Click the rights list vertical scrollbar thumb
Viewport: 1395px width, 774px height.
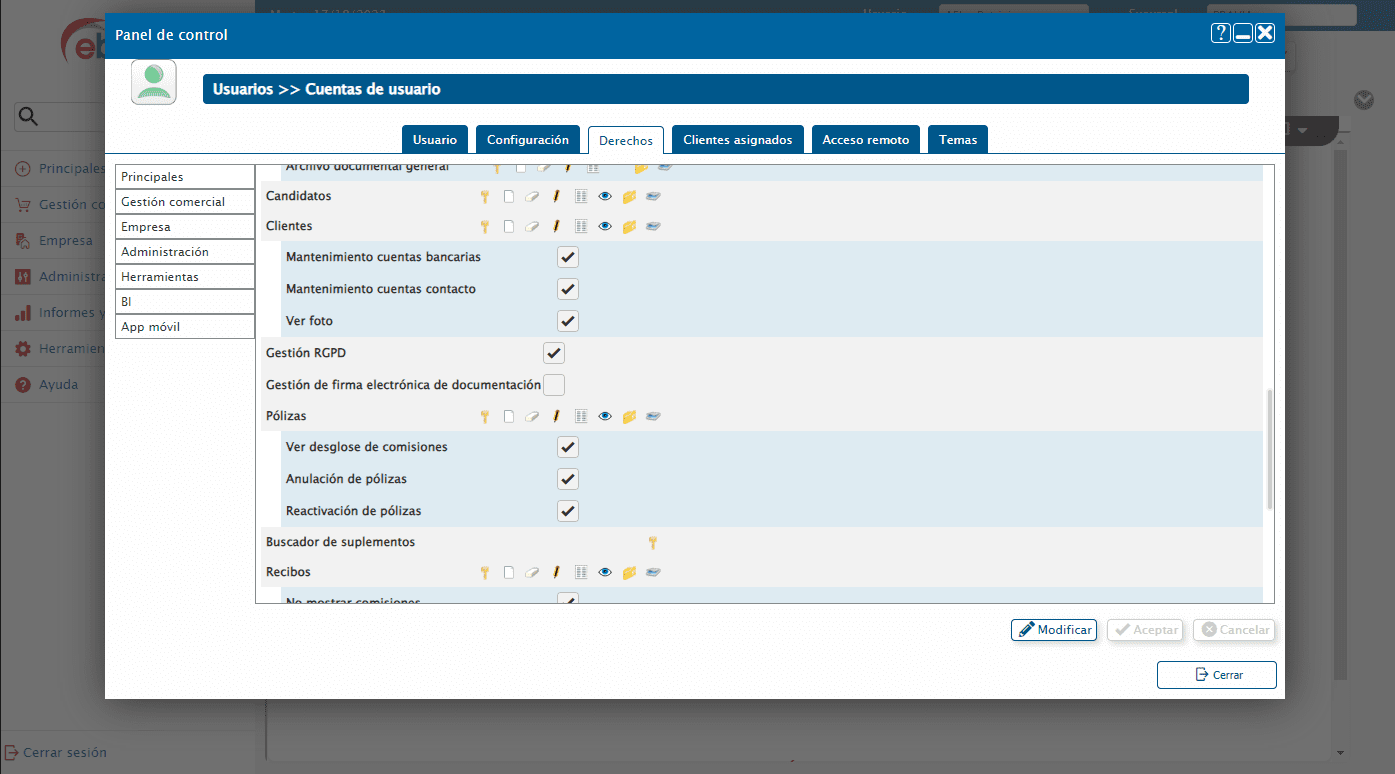[1270, 450]
